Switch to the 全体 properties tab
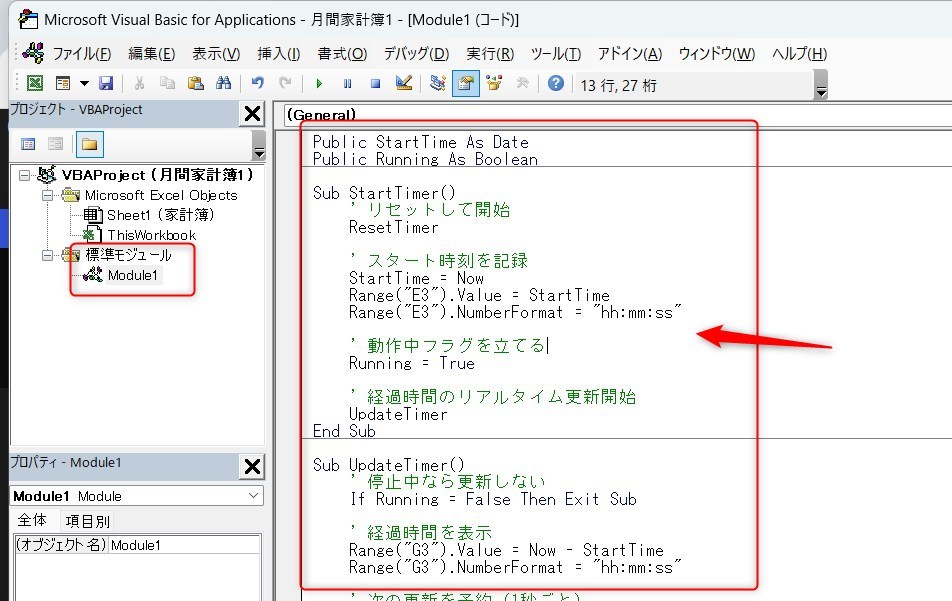The image size is (952, 601). [x=32, y=520]
